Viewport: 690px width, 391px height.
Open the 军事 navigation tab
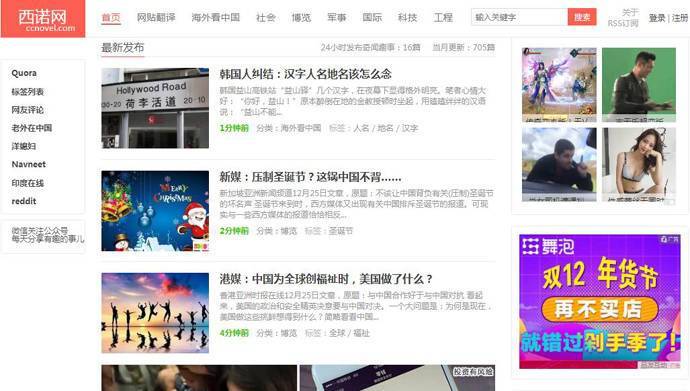click(x=337, y=18)
